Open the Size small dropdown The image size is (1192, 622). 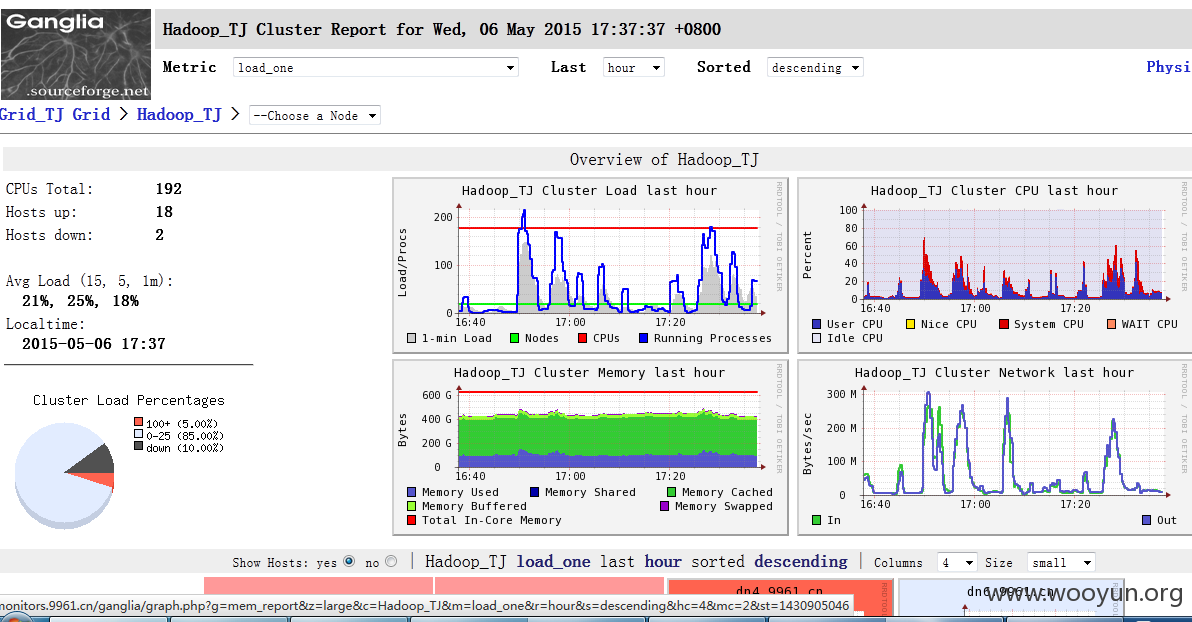(1061, 563)
